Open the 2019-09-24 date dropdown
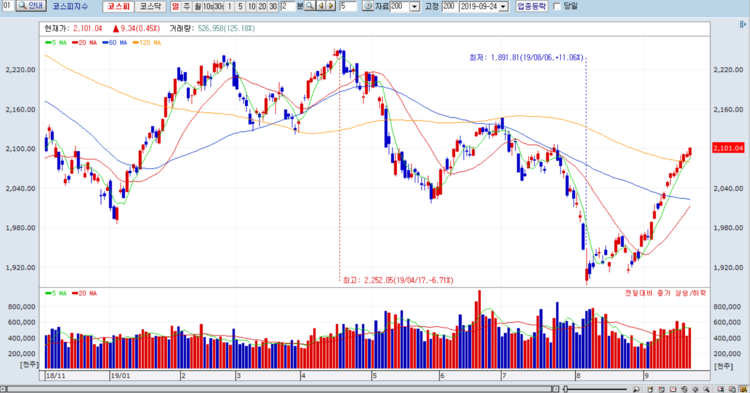This screenshot has width=750, height=393. point(503,7)
